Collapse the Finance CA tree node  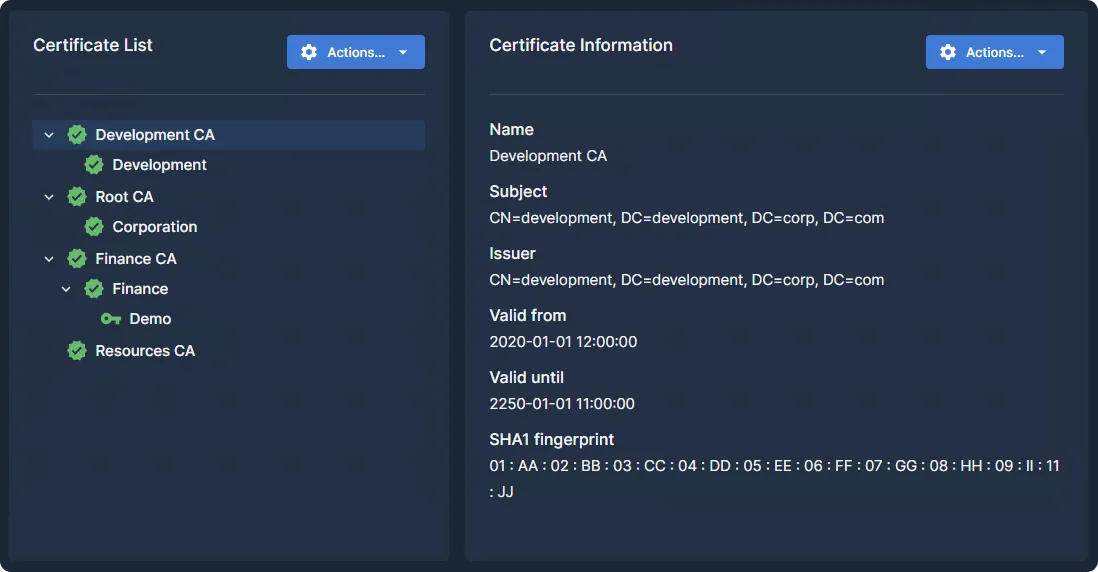click(49, 258)
